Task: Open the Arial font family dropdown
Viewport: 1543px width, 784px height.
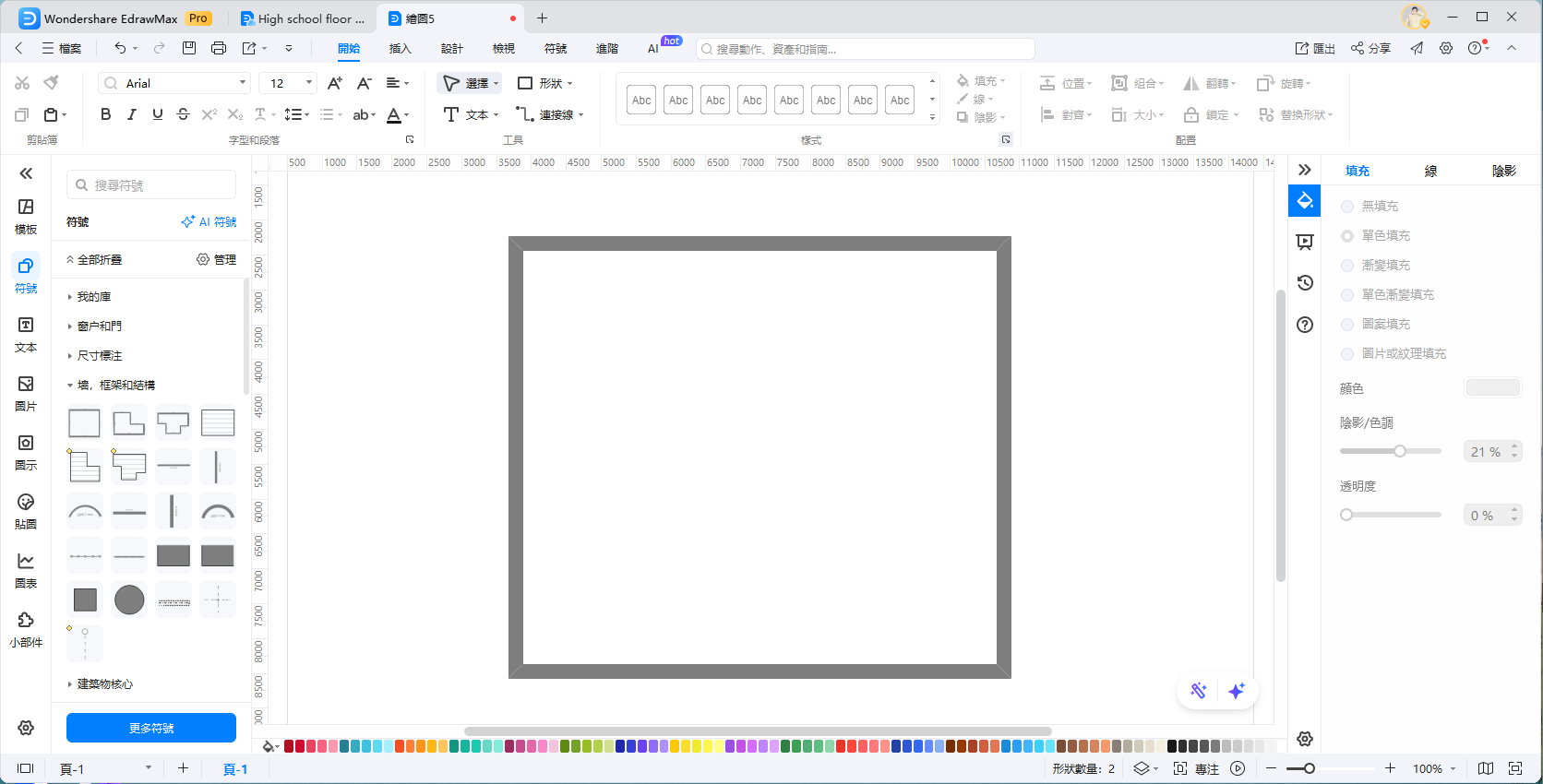Action: click(174, 83)
